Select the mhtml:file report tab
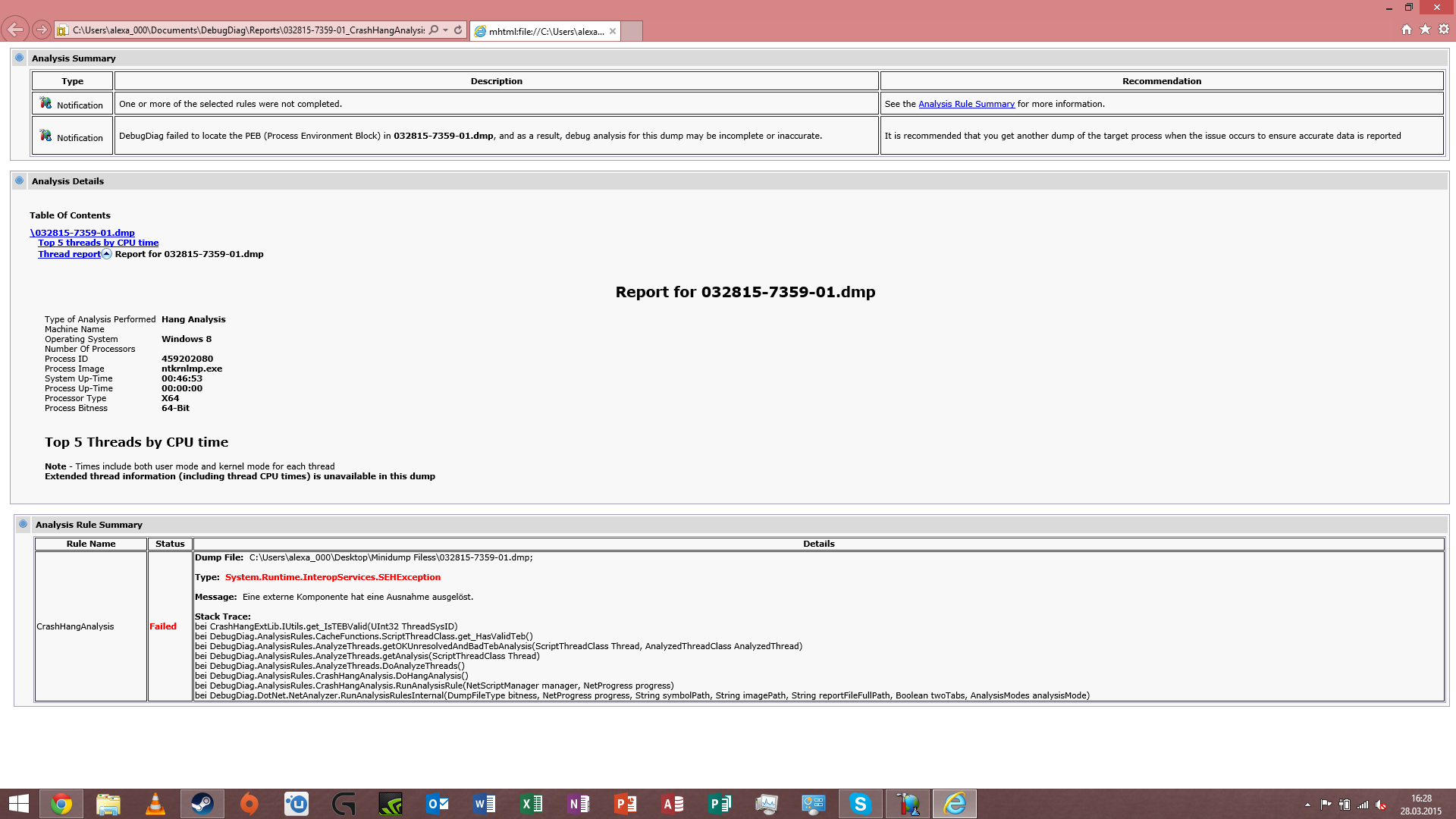 click(545, 31)
